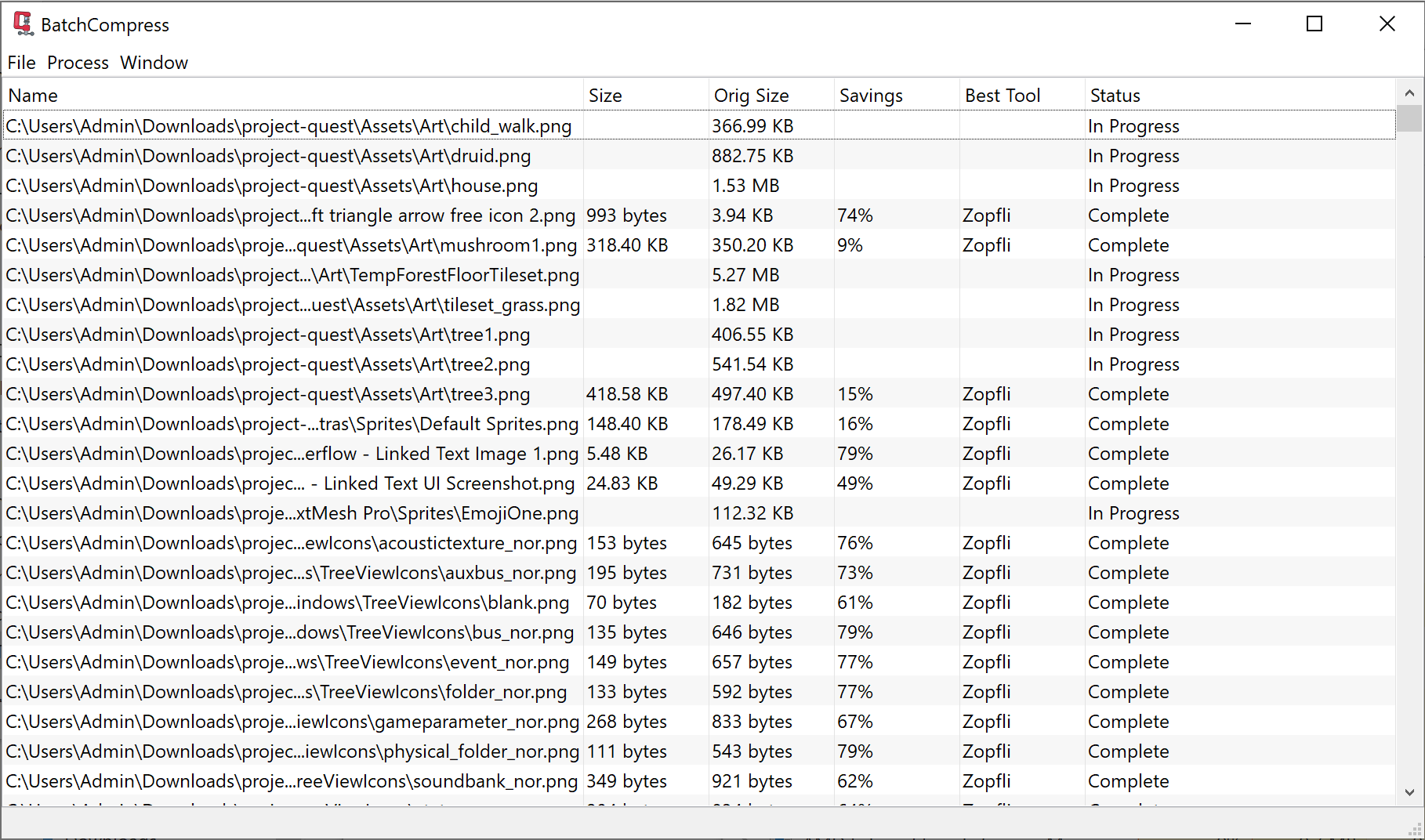This screenshot has width=1425, height=840.
Task: Select the child_walk.png row
Action: click(x=288, y=126)
